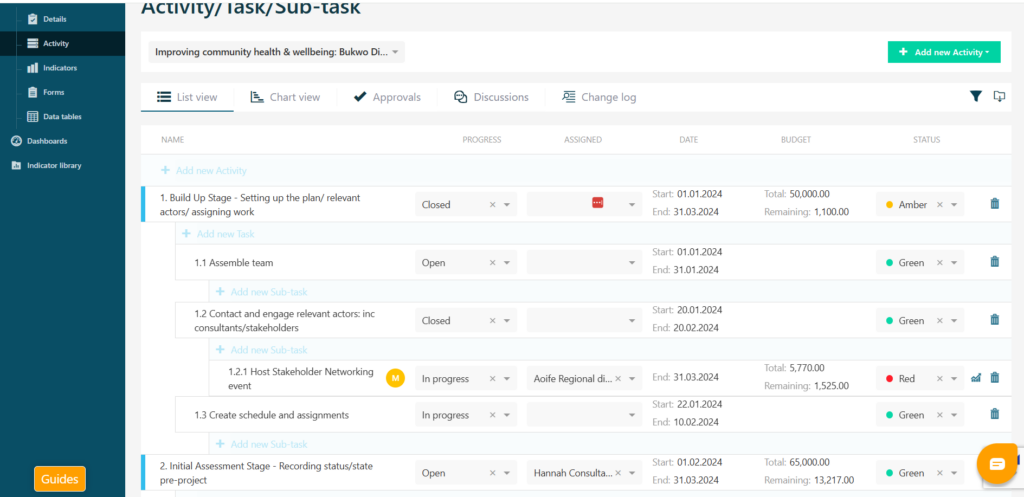Screen dimensions: 1024x497
Task: Go to Indicators in the sidebar
Action: (x=59, y=68)
